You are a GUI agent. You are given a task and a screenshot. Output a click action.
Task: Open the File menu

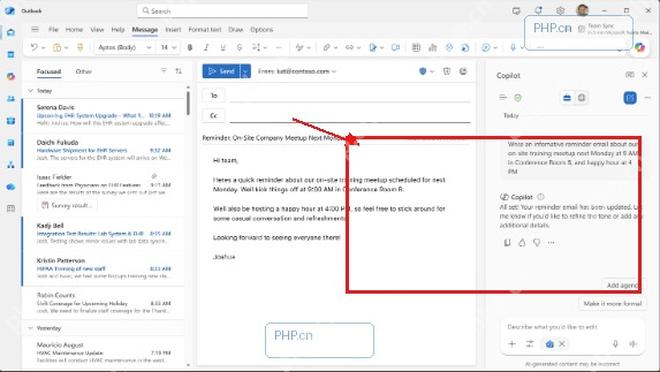click(53, 29)
